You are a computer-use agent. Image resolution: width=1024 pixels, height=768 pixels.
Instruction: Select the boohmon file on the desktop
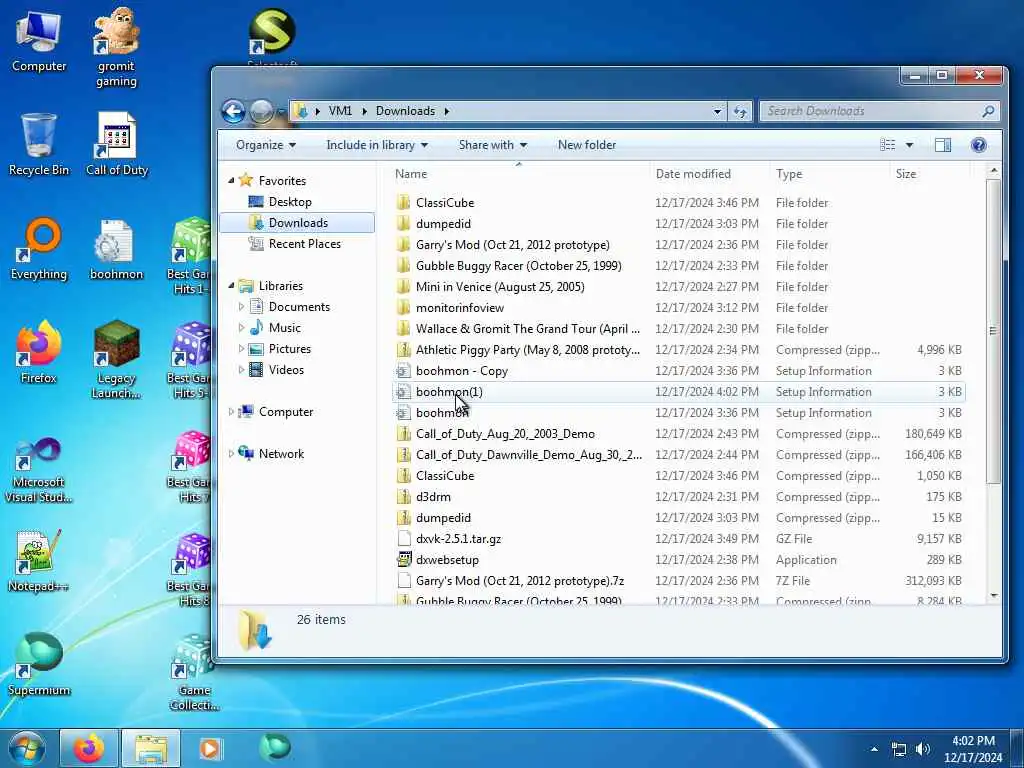click(116, 248)
